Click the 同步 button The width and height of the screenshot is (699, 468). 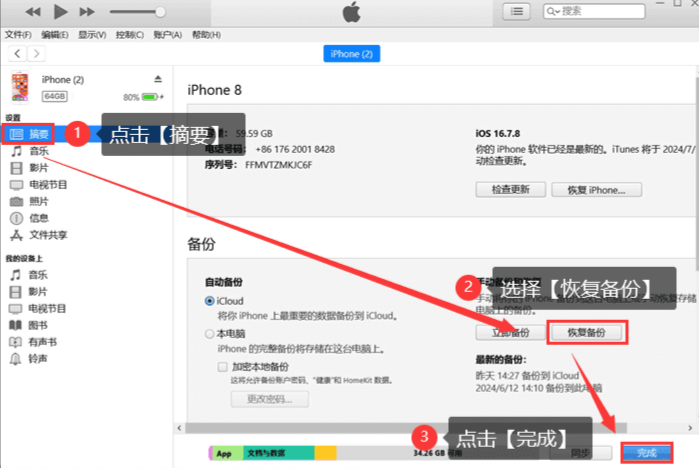(580, 453)
